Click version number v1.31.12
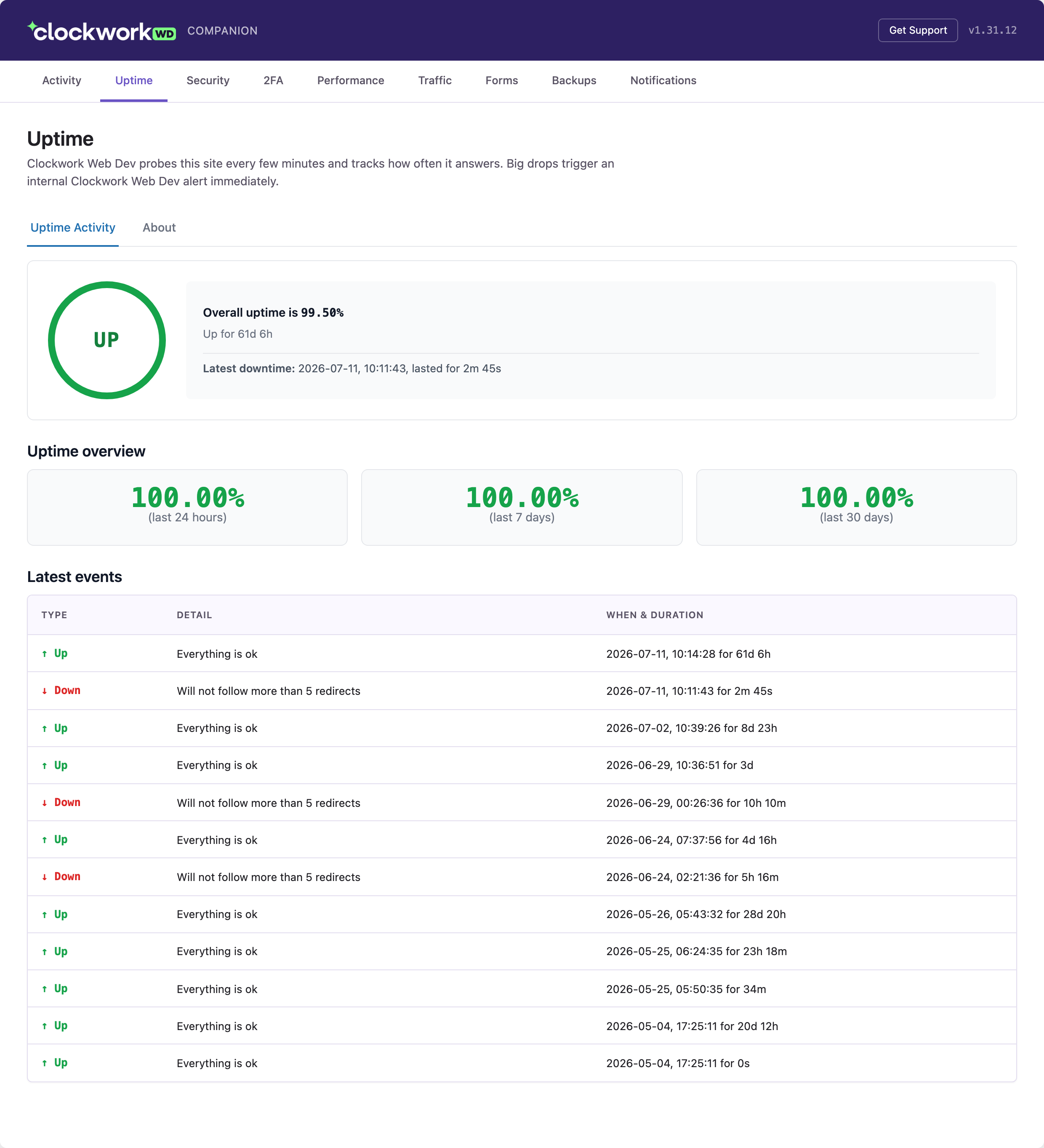This screenshot has height=1148, width=1044. click(x=992, y=30)
